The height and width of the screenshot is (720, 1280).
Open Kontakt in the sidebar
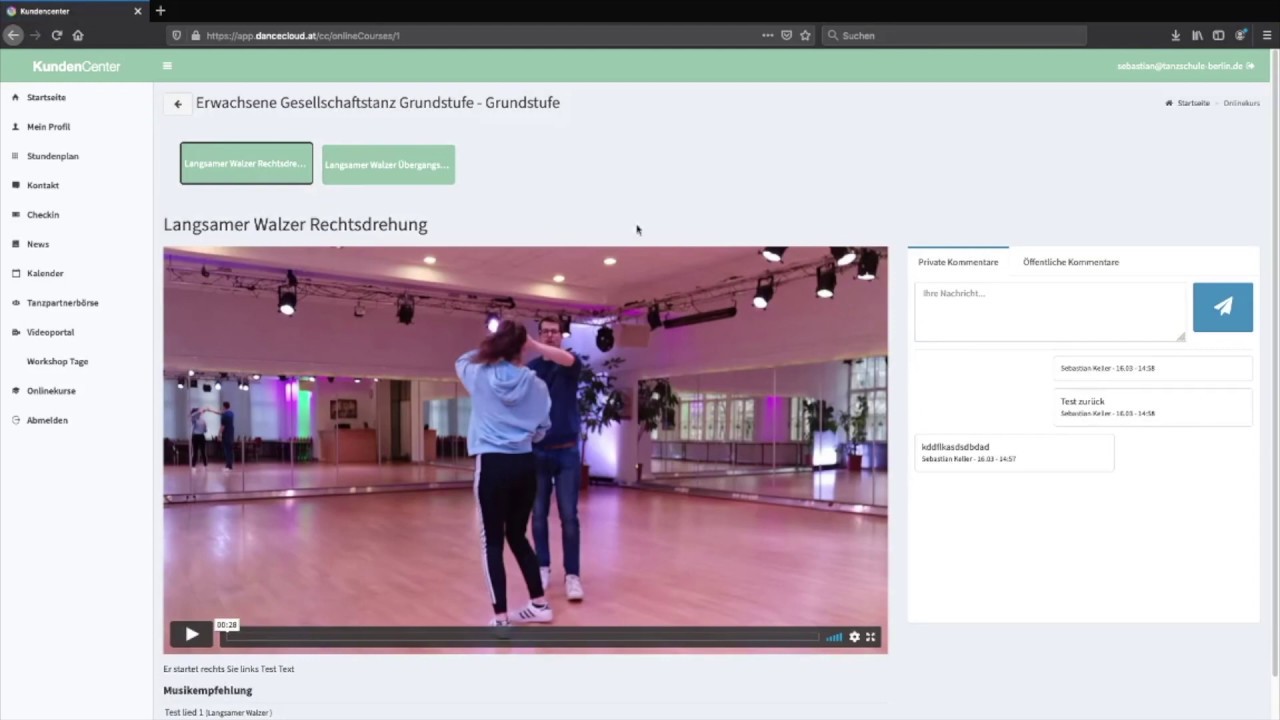point(43,185)
